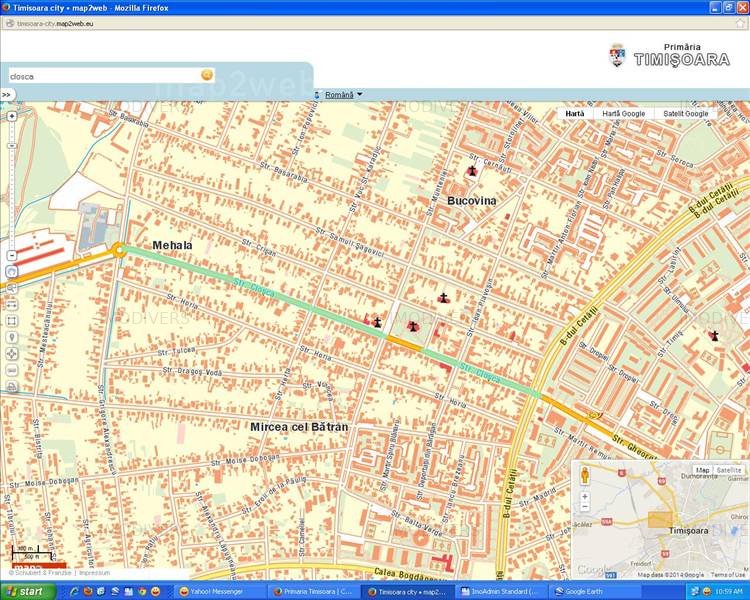Expand the side panel with the >> button
The width and height of the screenshot is (750, 600).
point(6,95)
